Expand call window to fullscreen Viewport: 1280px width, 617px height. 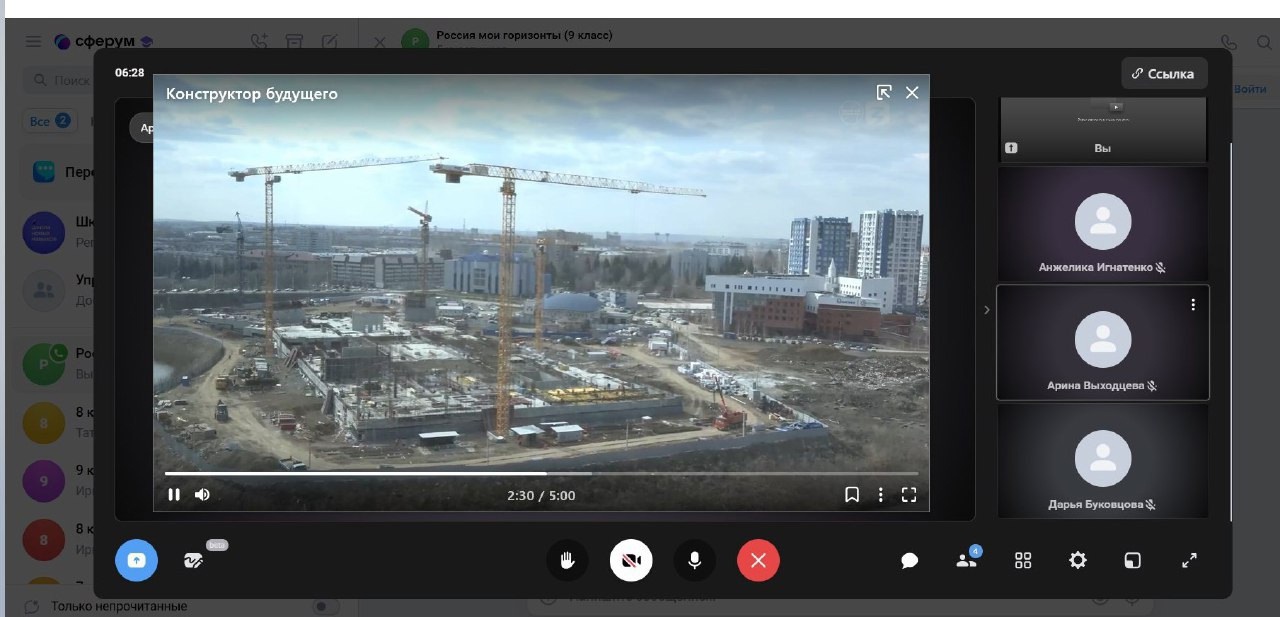click(x=1189, y=561)
